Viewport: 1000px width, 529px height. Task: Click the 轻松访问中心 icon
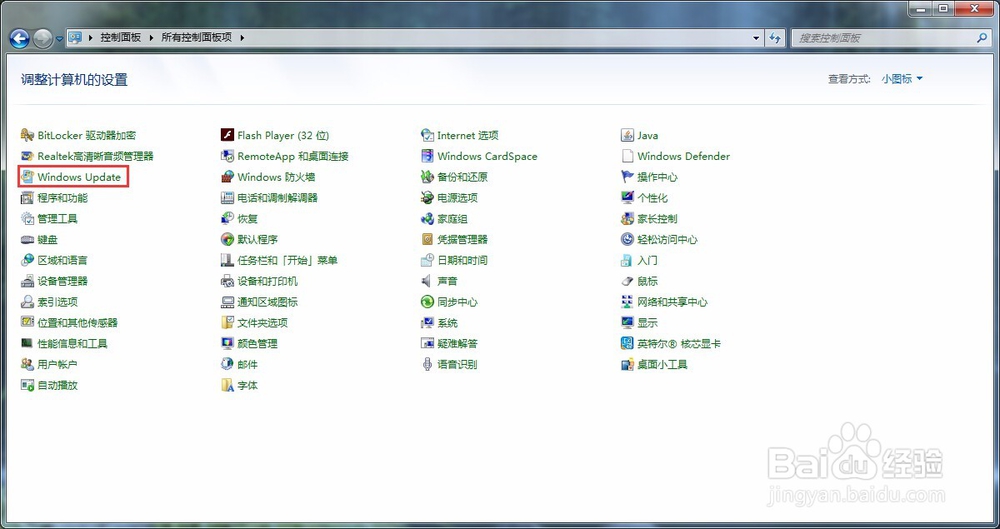pos(627,239)
